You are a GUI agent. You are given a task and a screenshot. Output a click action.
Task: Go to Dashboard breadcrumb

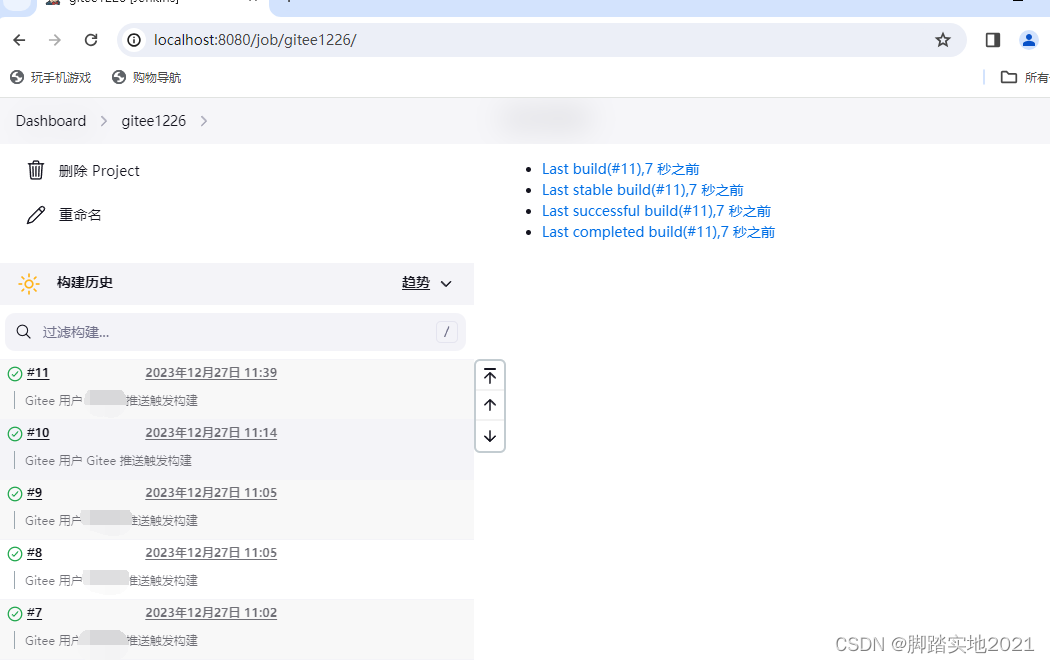click(51, 121)
